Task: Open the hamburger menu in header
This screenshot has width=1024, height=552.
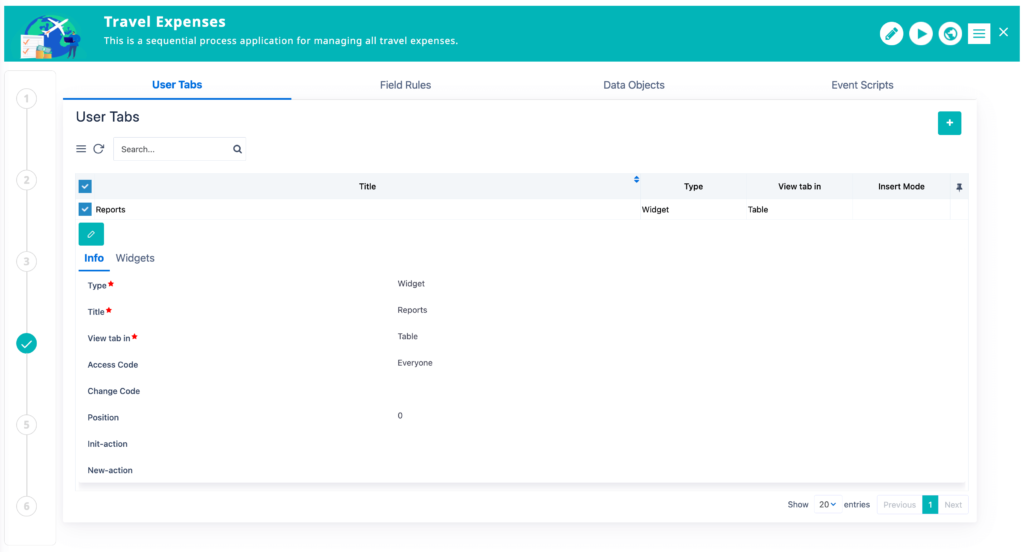Action: tap(978, 33)
